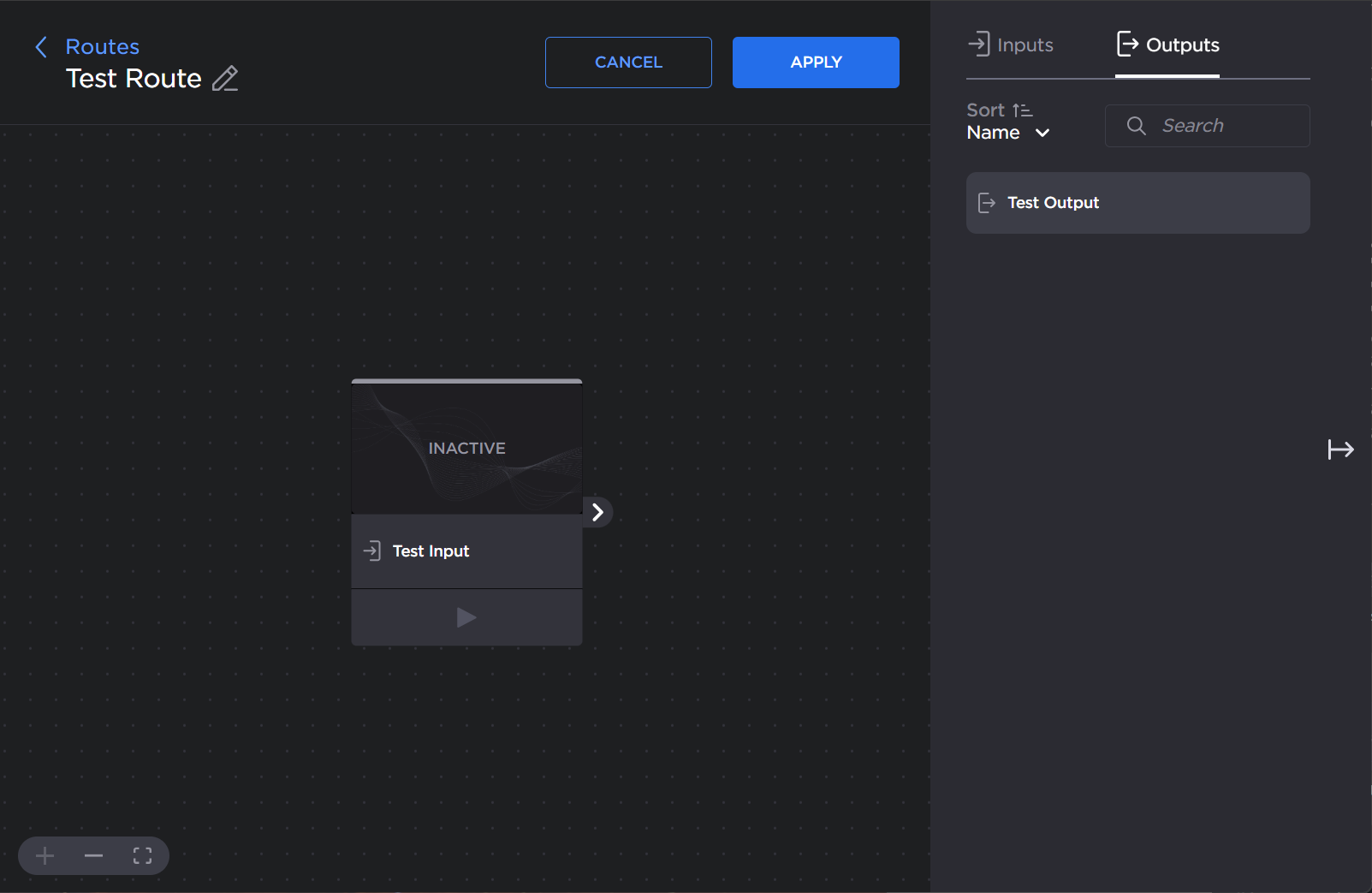Click the back chevron beside Routes

(x=41, y=47)
